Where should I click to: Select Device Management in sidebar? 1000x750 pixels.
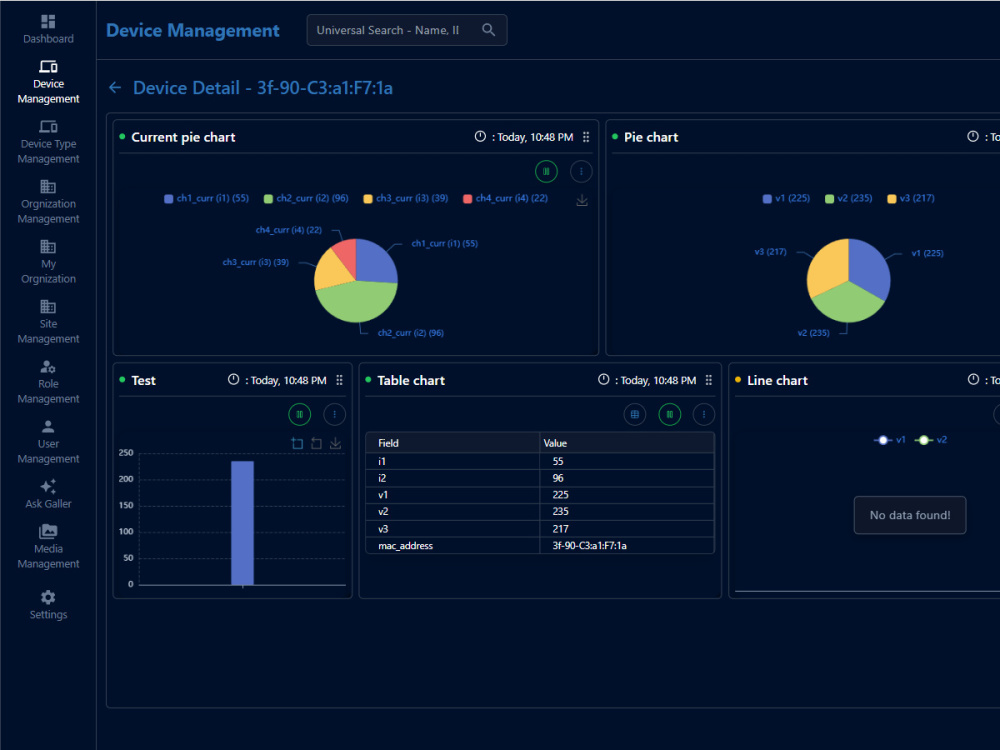(x=48, y=82)
